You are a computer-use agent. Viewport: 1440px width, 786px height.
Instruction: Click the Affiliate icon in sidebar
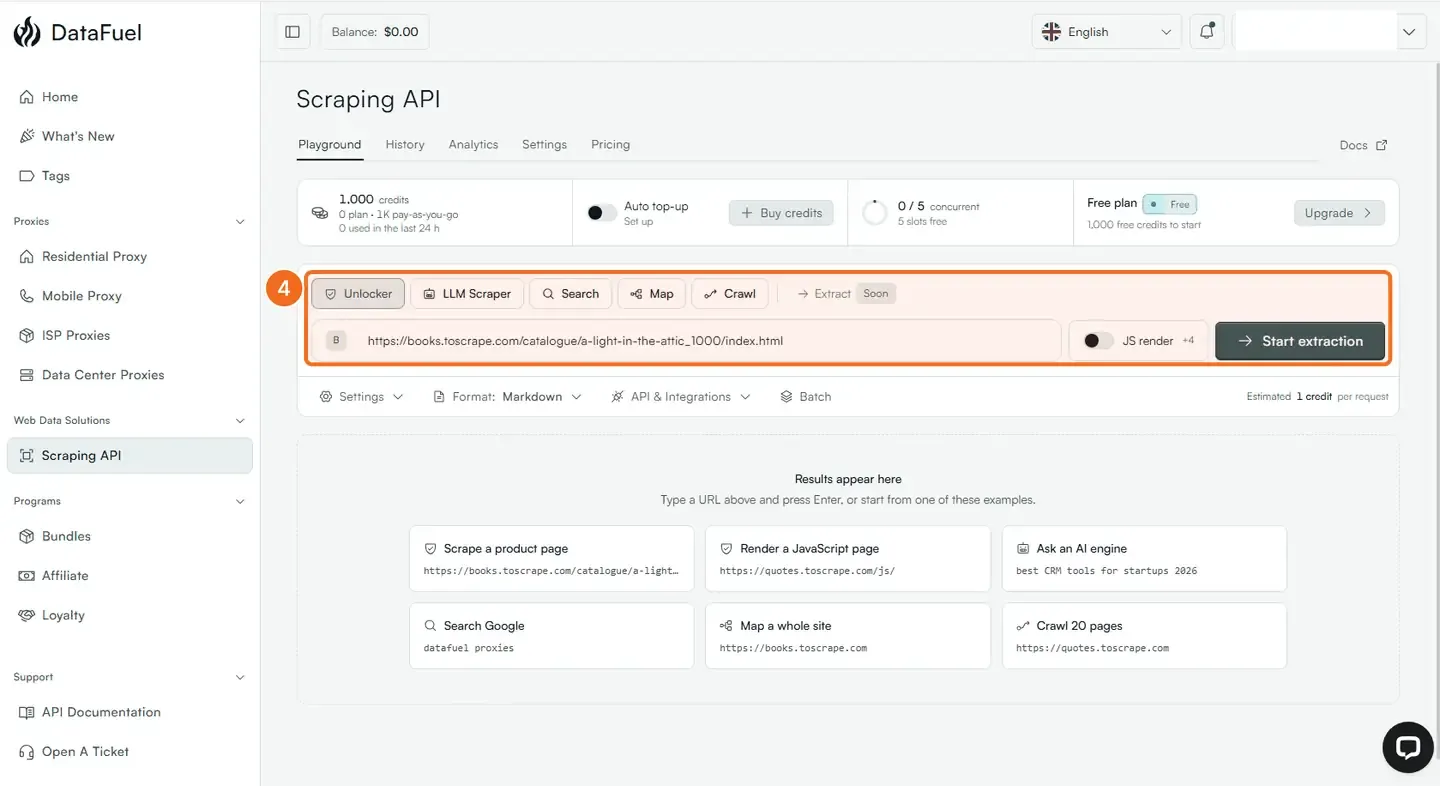tap(27, 576)
